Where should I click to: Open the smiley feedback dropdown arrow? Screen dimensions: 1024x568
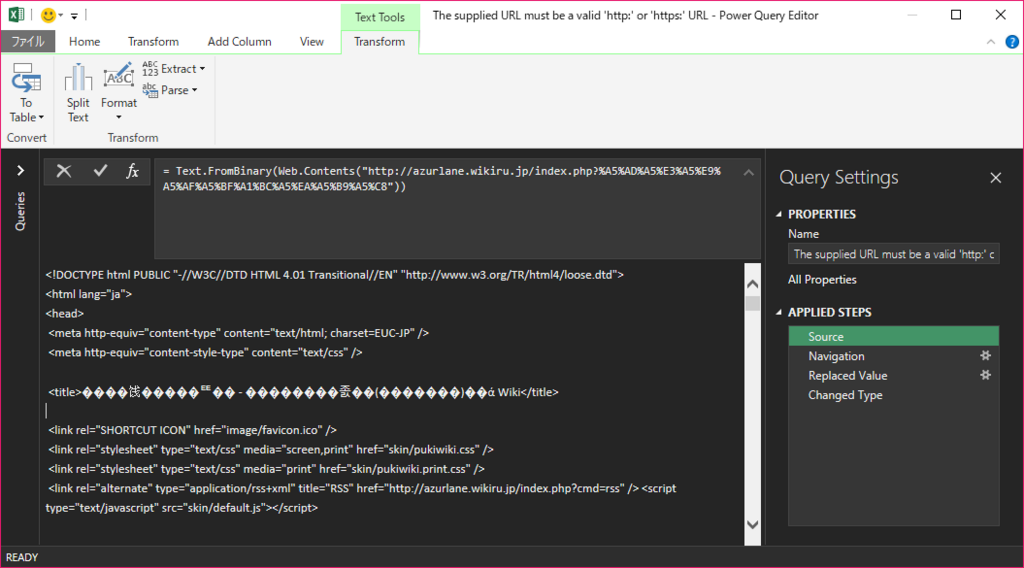coord(61,15)
